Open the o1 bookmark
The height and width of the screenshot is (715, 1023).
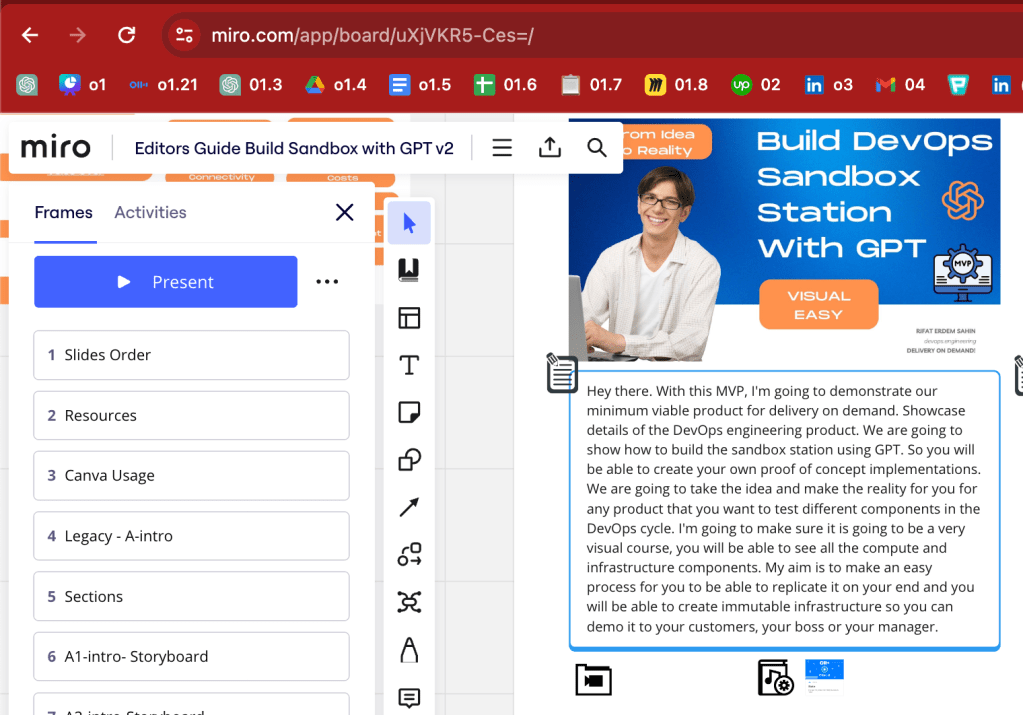[82, 85]
